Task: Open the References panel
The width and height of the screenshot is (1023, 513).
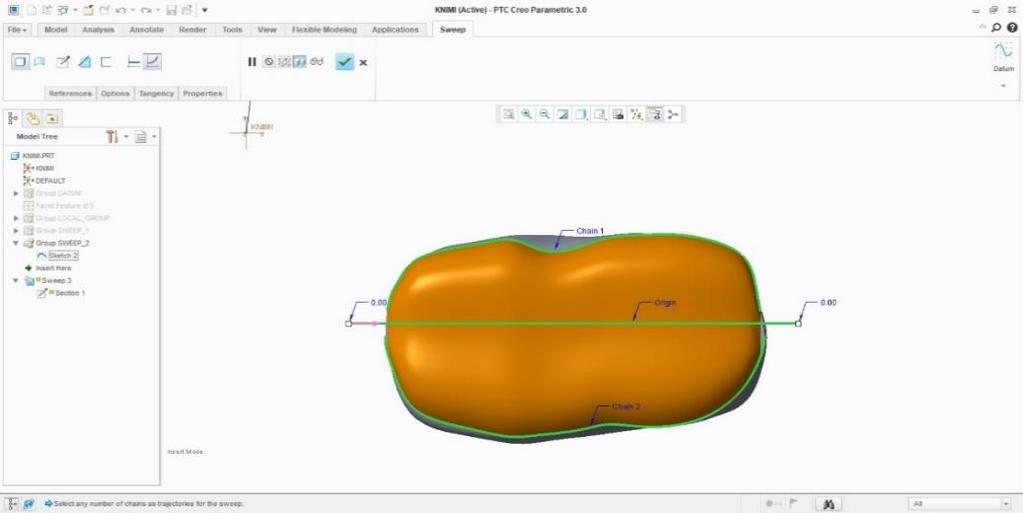Action: 70,93
